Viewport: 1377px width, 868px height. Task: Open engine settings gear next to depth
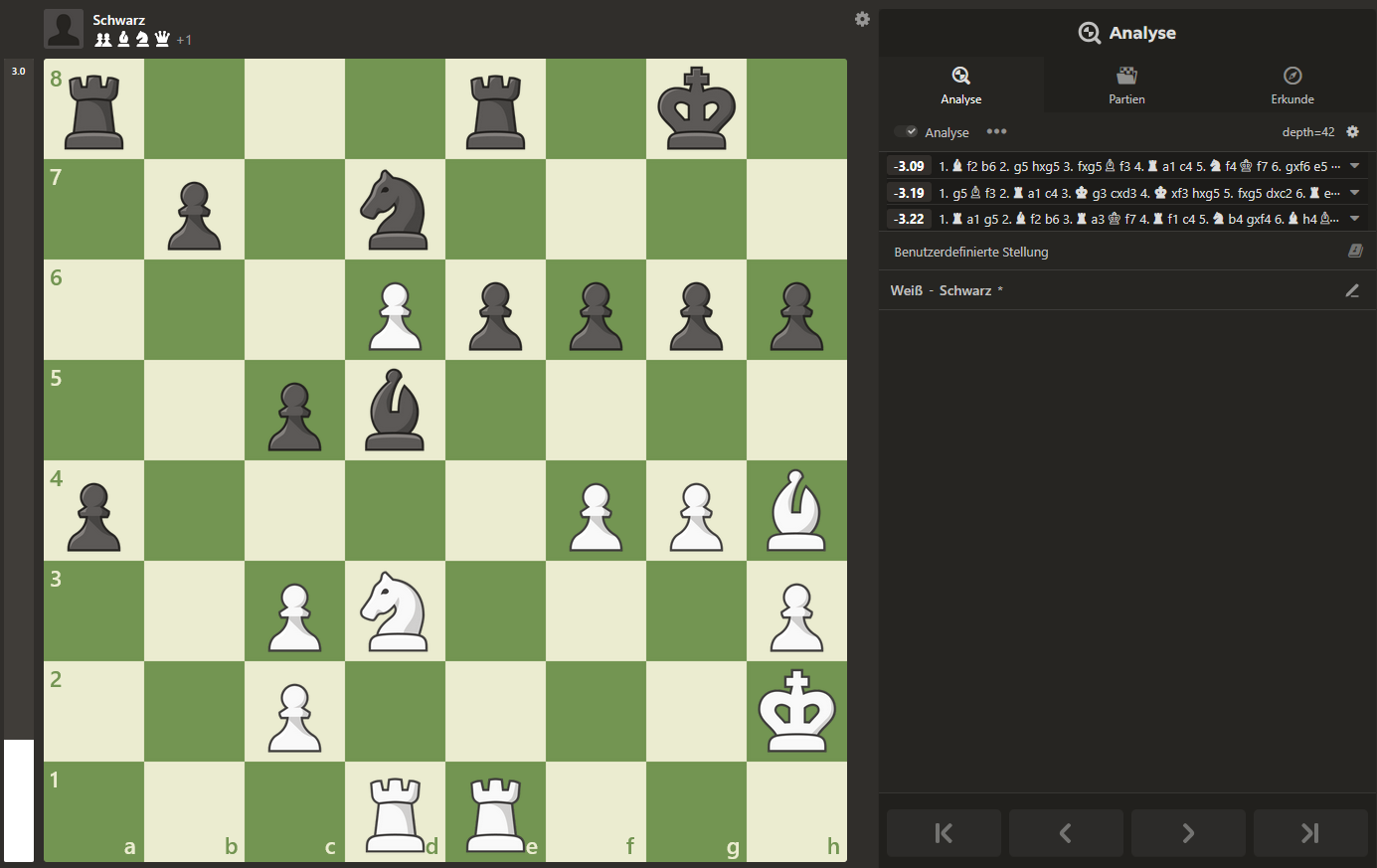click(x=1352, y=132)
